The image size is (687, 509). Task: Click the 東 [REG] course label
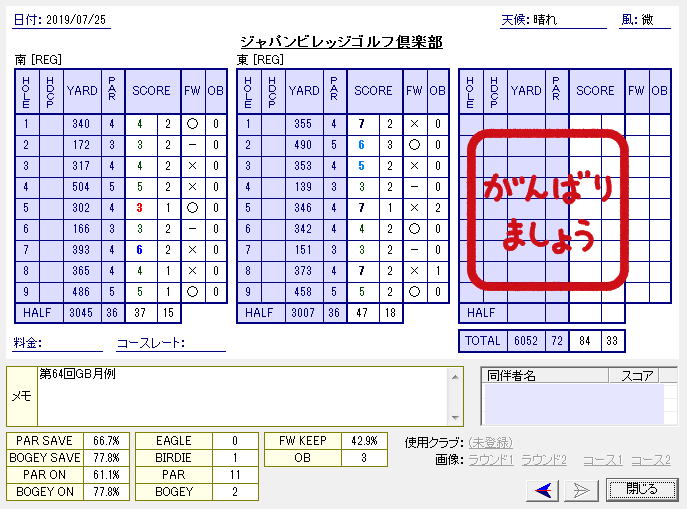coord(260,60)
